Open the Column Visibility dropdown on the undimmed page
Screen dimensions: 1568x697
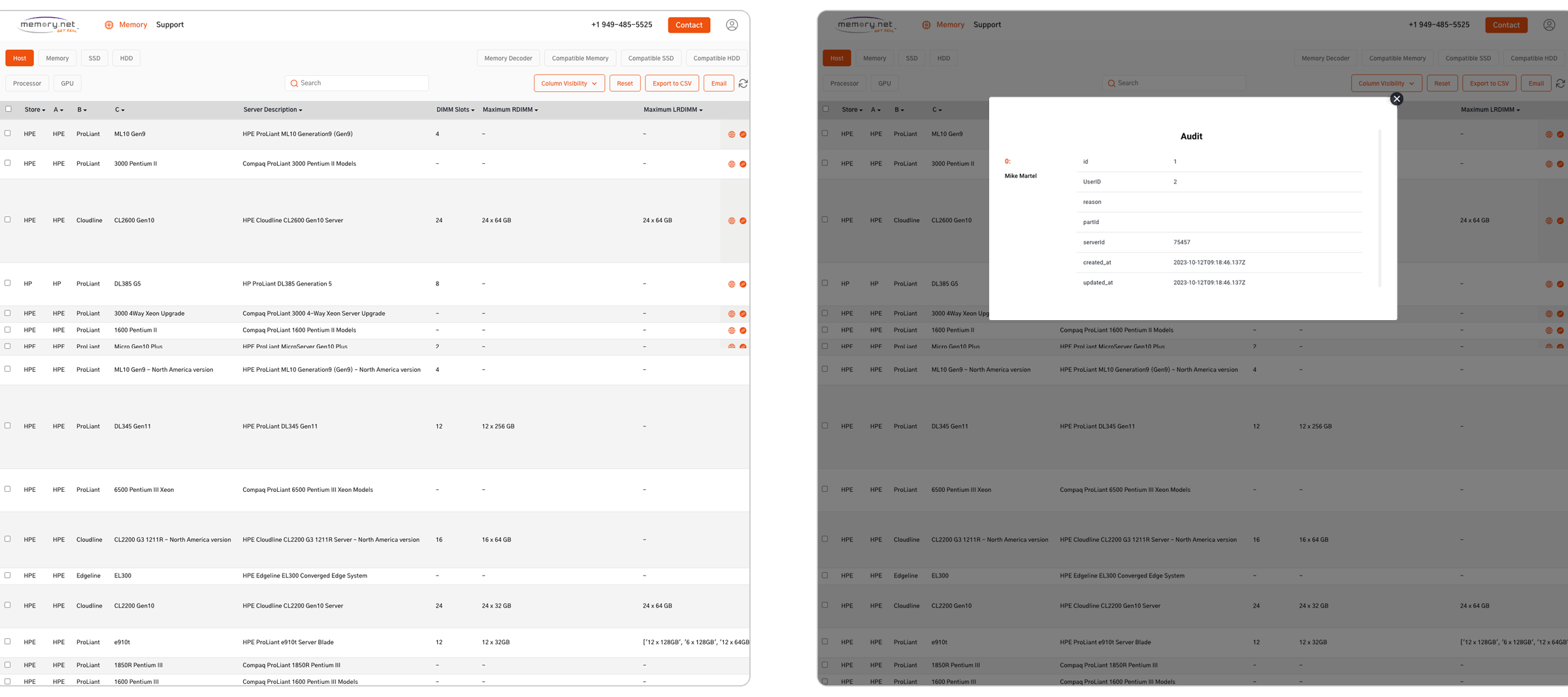point(568,84)
